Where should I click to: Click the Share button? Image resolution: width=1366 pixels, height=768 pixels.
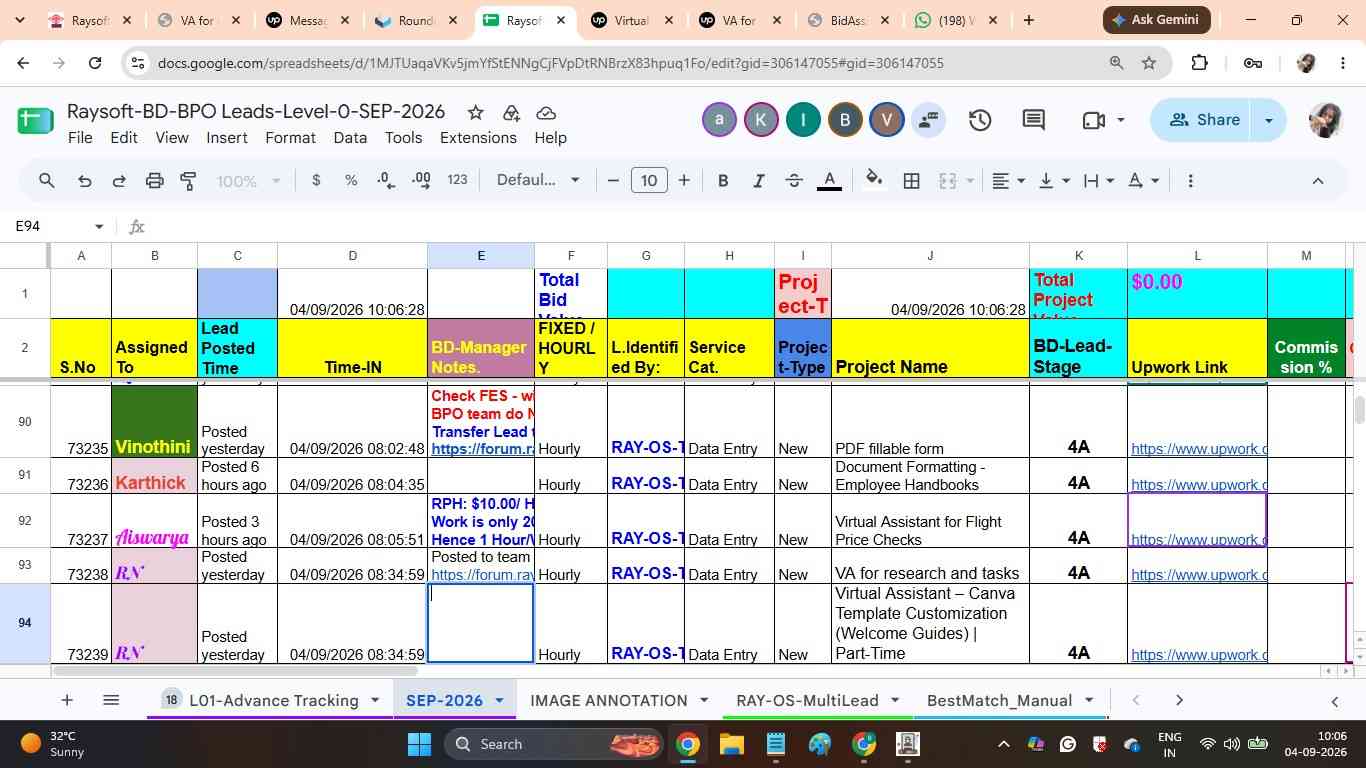pos(1204,120)
